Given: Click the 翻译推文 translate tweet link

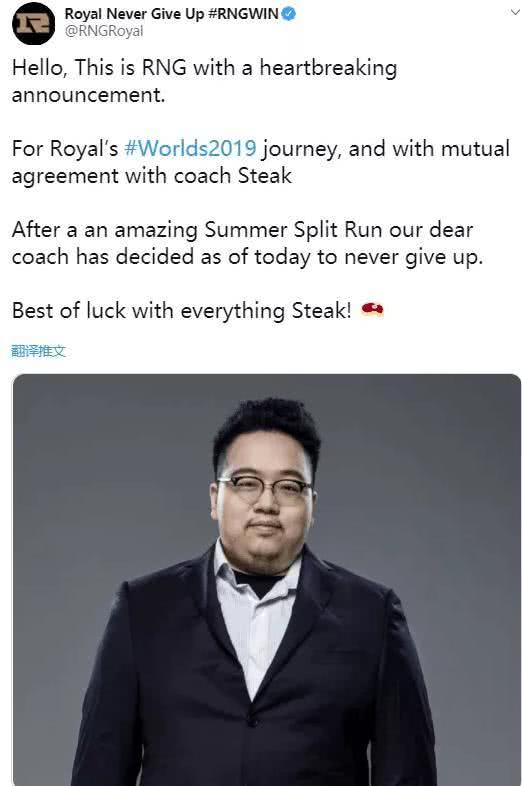Looking at the screenshot, I should pos(38,351).
